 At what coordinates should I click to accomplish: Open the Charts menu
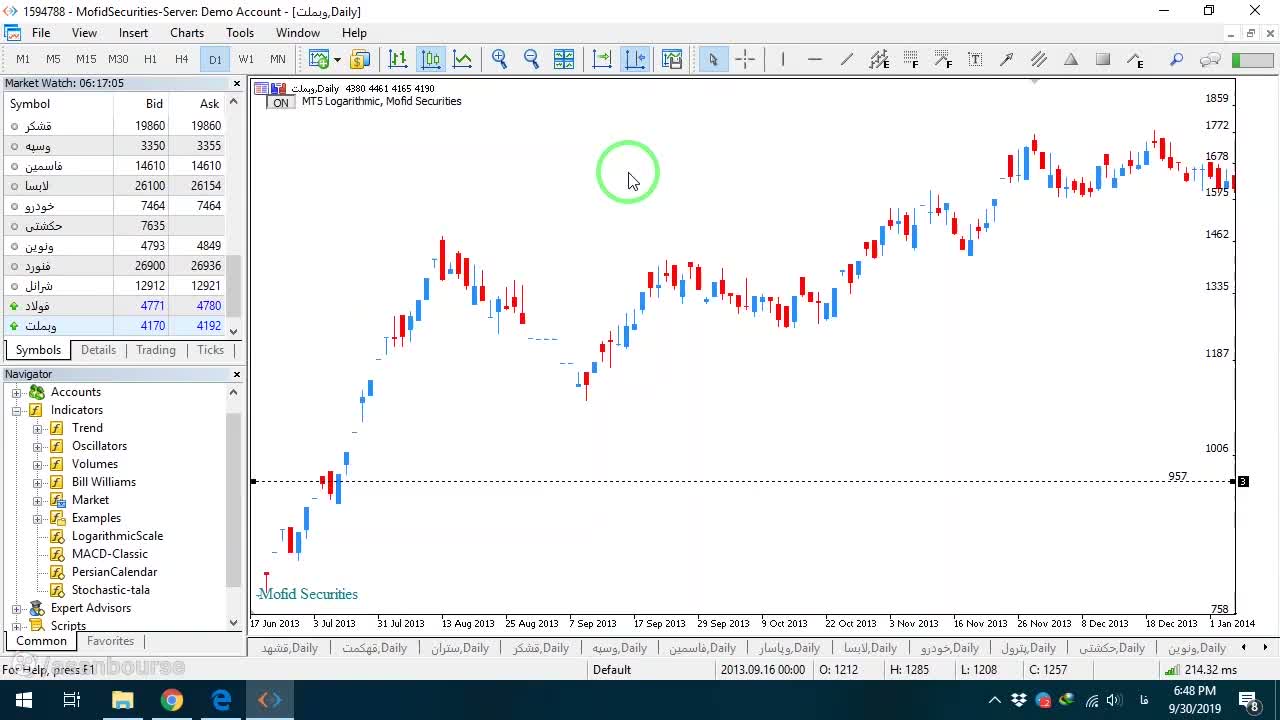pyautogui.click(x=187, y=33)
